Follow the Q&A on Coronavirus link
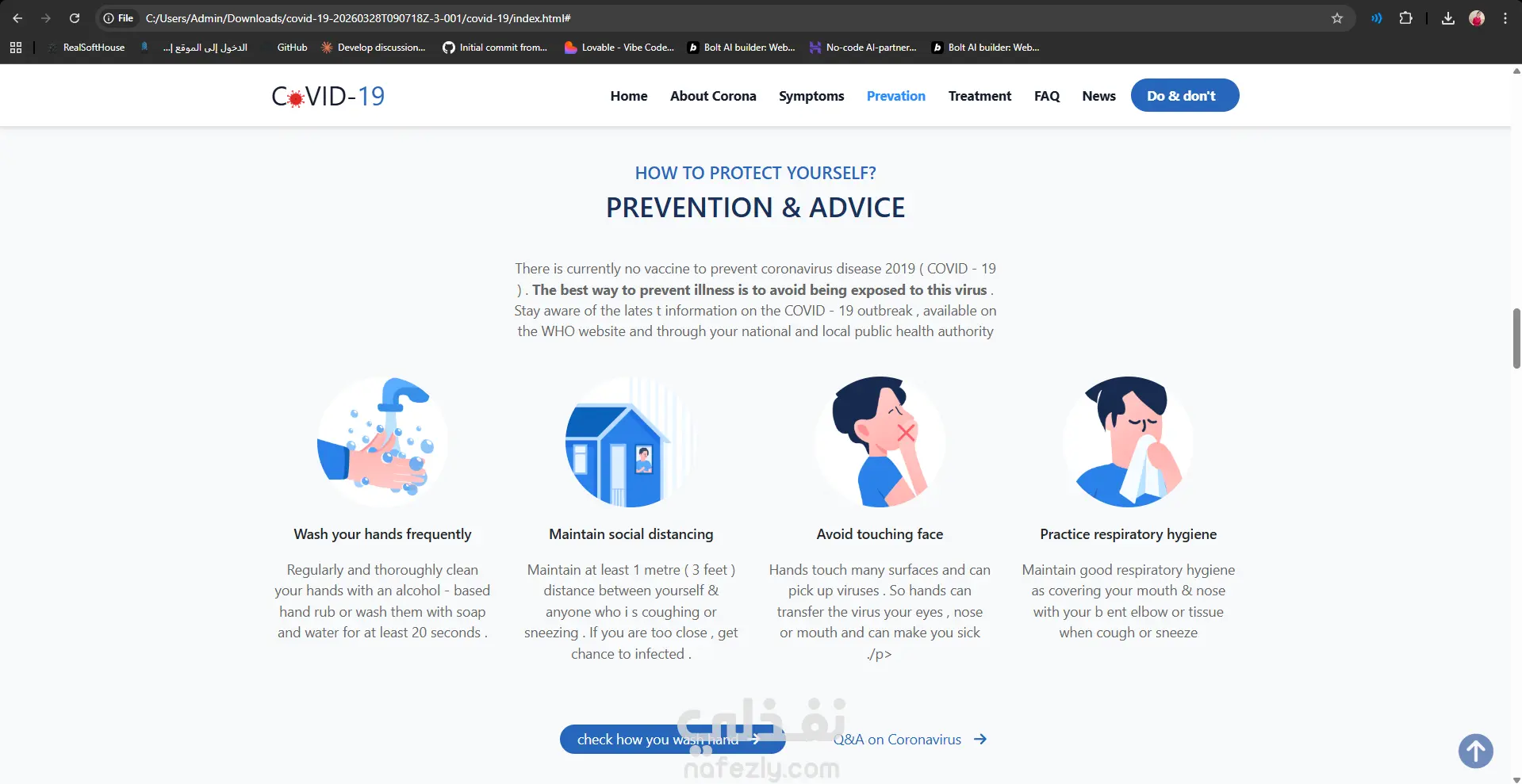The image size is (1522, 784). (910, 740)
